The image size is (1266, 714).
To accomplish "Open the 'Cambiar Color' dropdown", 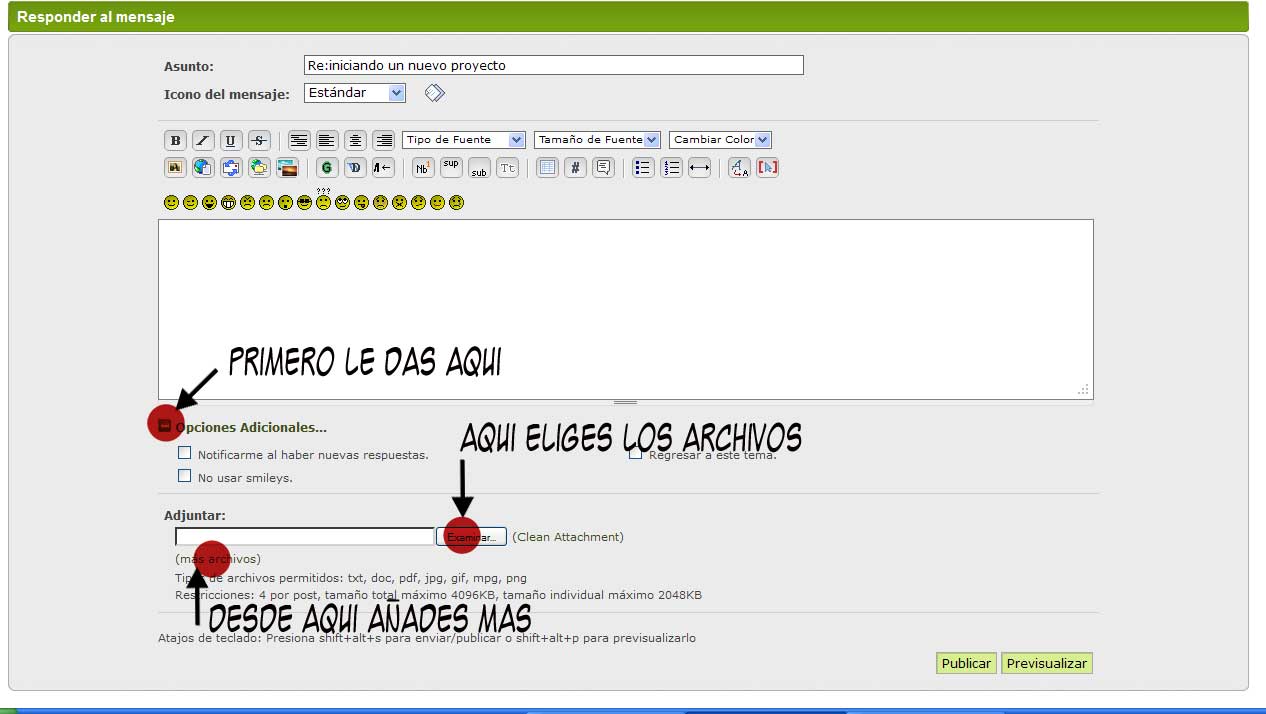I will coord(720,140).
